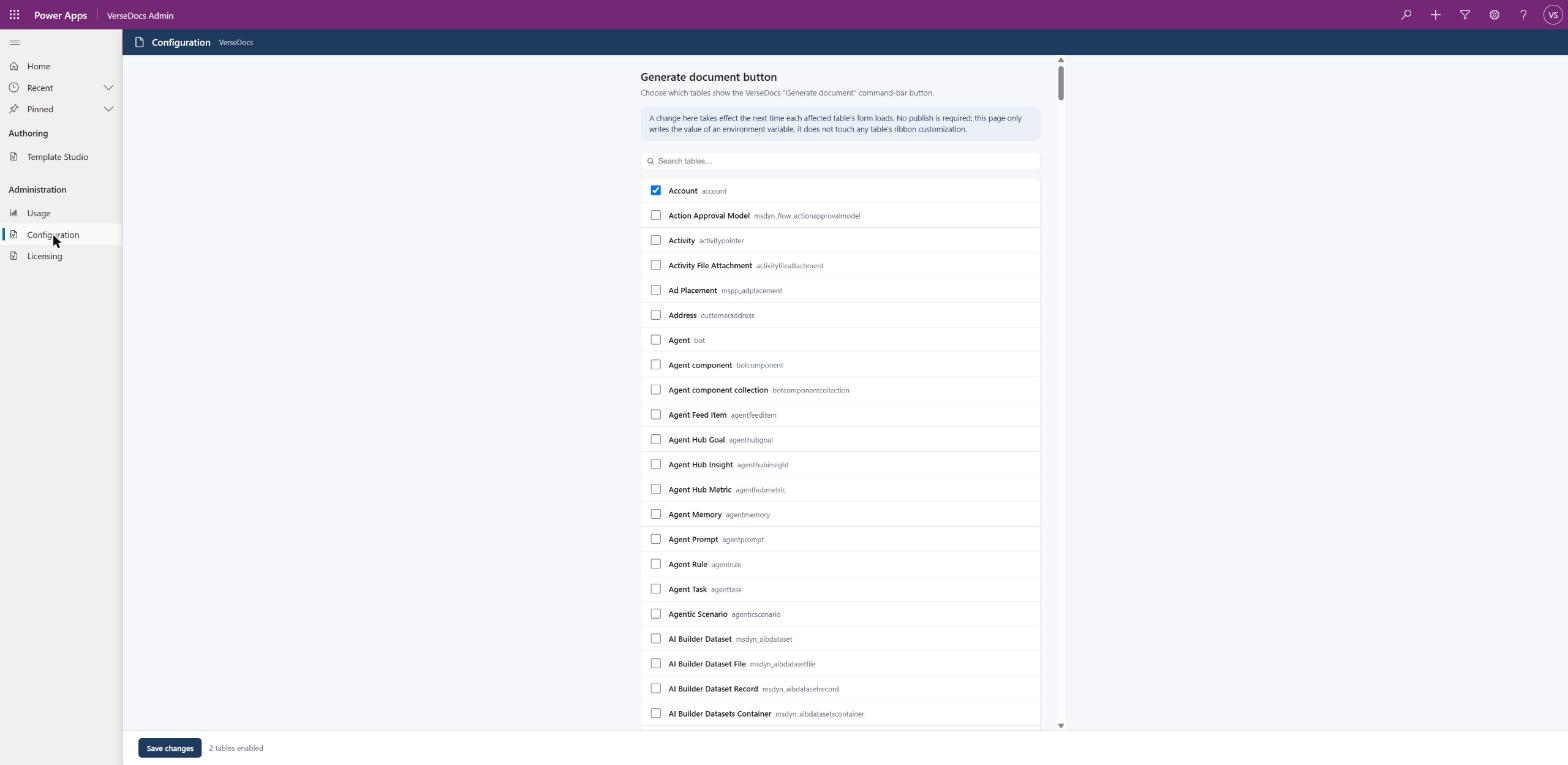The height and width of the screenshot is (765, 1568).
Task: Open the app launcher waffle icon
Action: [14, 15]
